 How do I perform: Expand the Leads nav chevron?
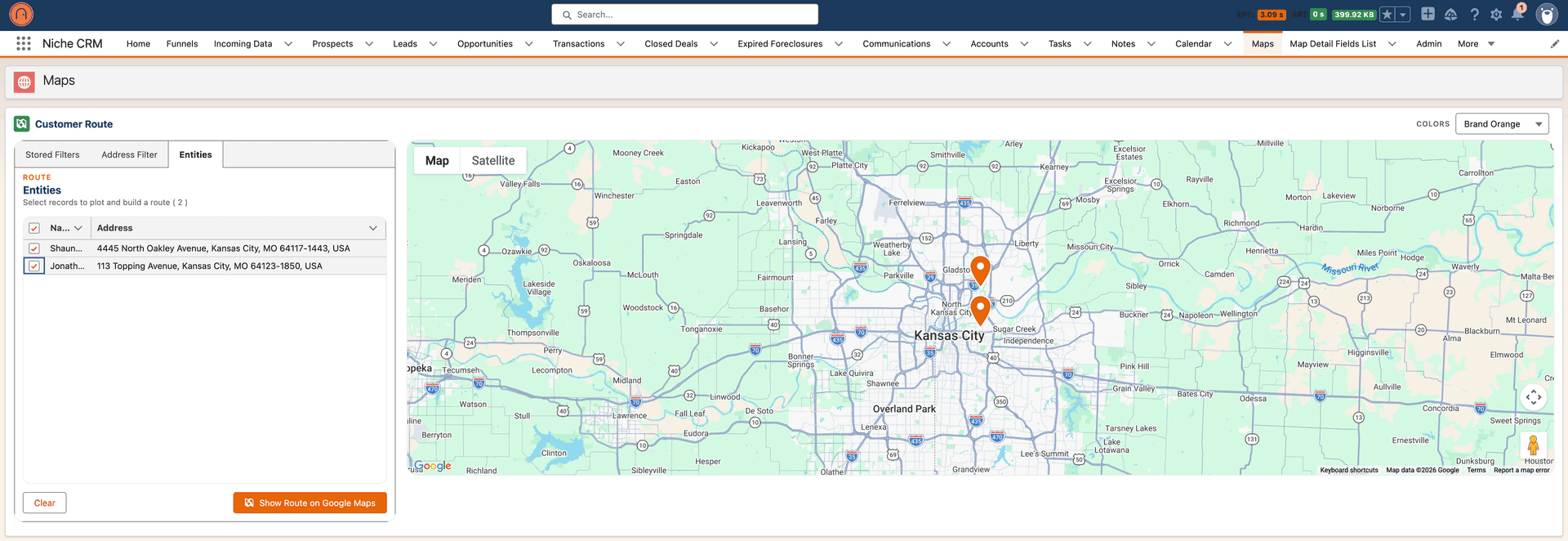433,43
